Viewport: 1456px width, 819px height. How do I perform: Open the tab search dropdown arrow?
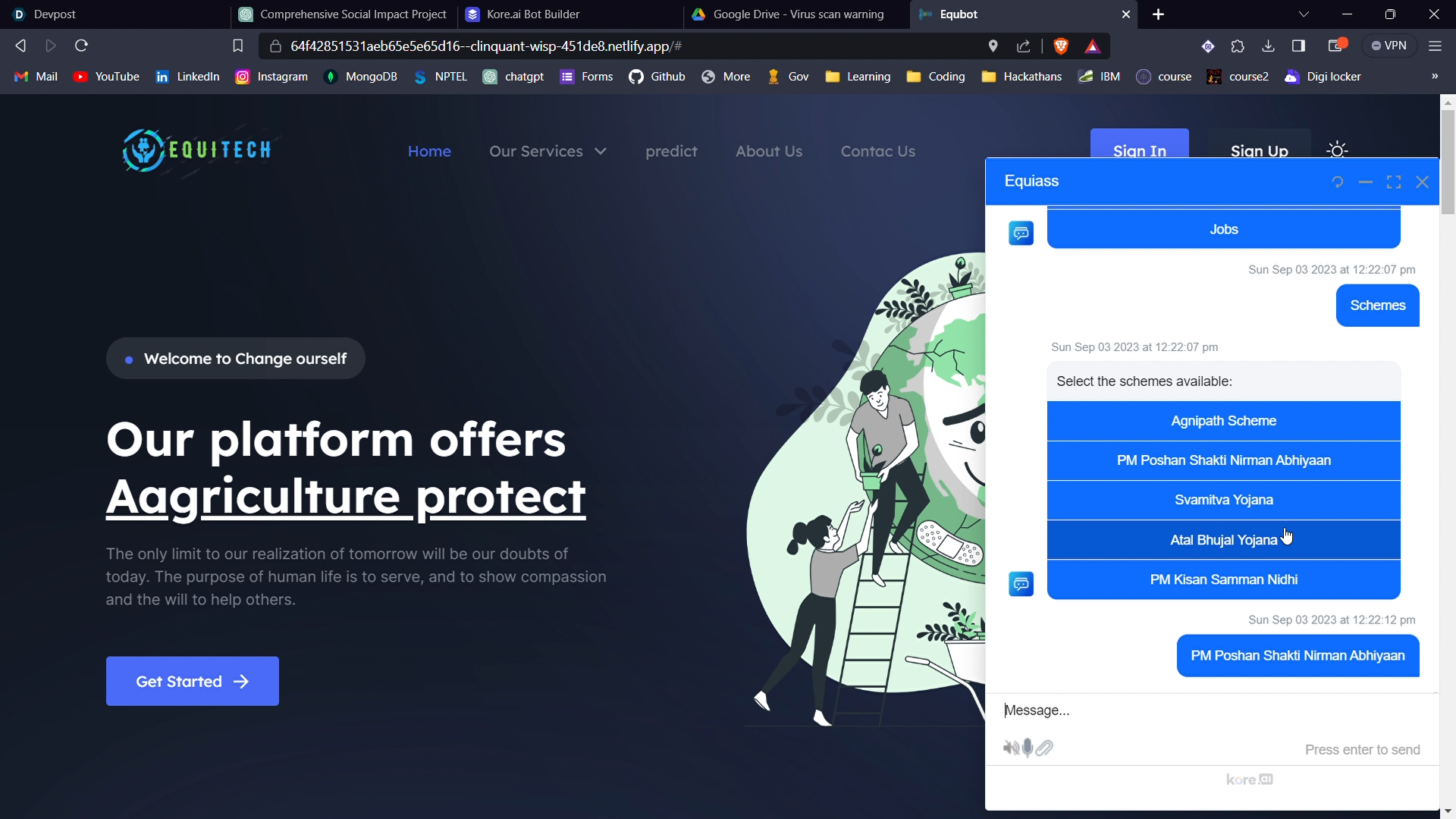coord(1304,14)
